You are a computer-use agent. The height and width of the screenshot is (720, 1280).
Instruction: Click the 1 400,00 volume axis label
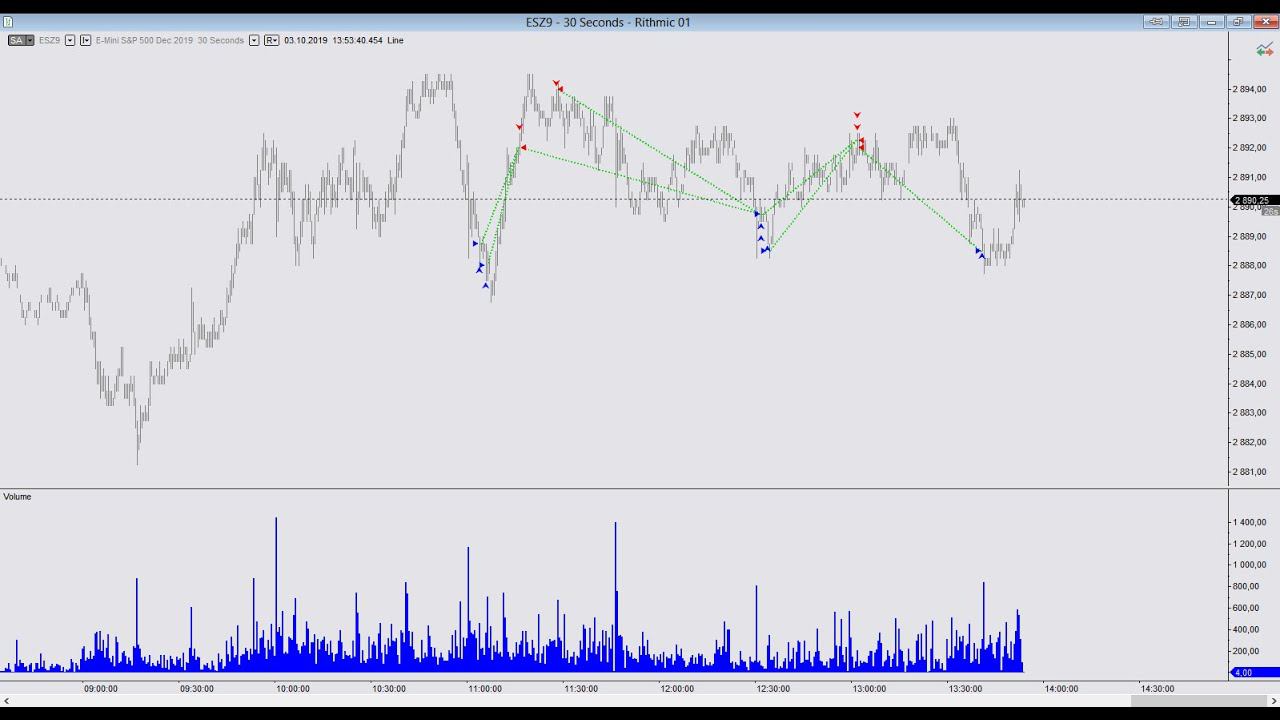(1250, 522)
